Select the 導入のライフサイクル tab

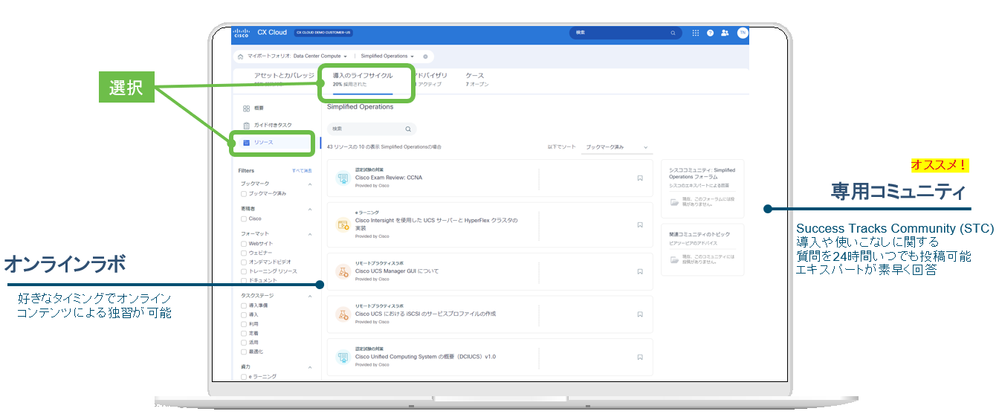tap(363, 79)
